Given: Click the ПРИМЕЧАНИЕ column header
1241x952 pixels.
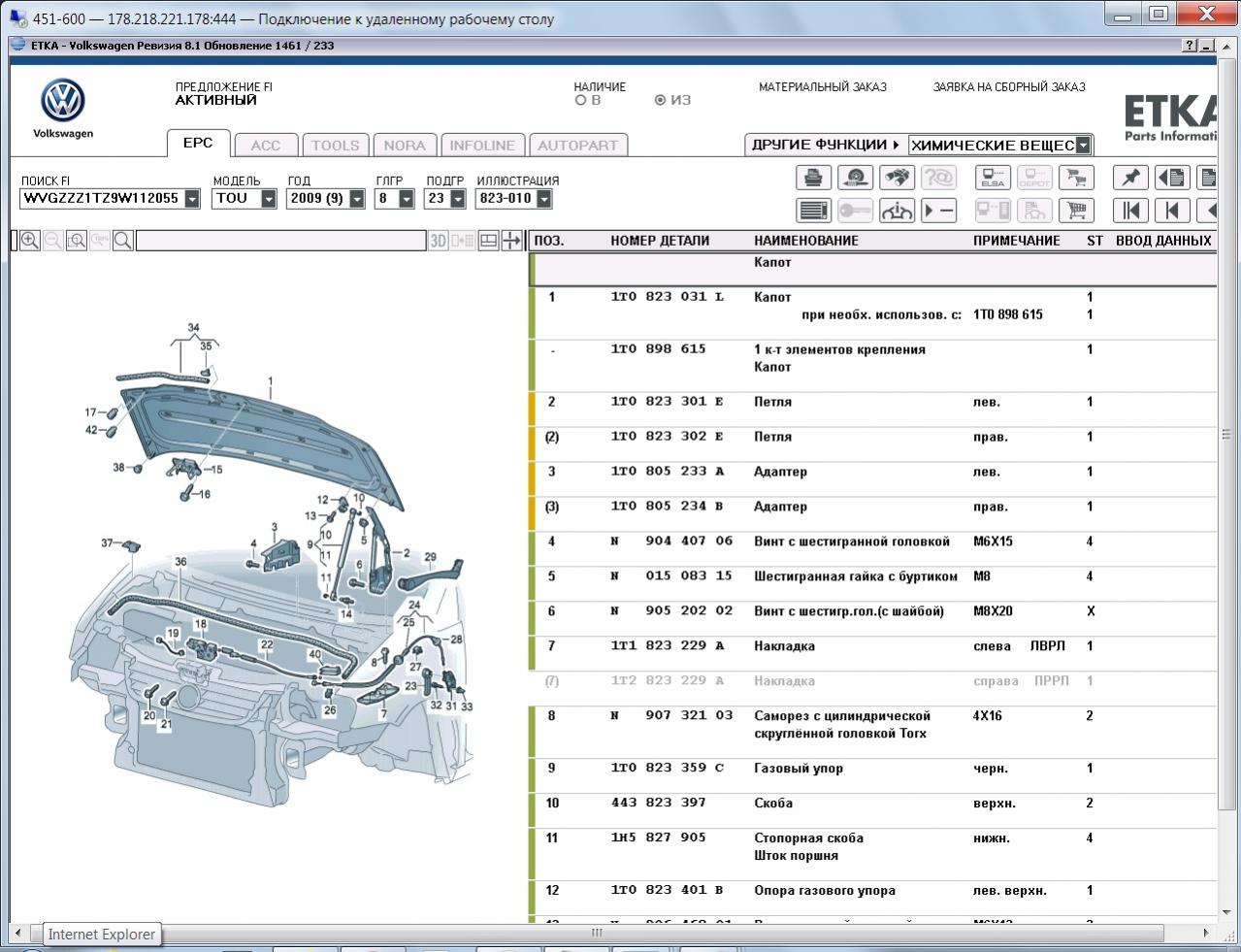Looking at the screenshot, I should [x=1016, y=241].
